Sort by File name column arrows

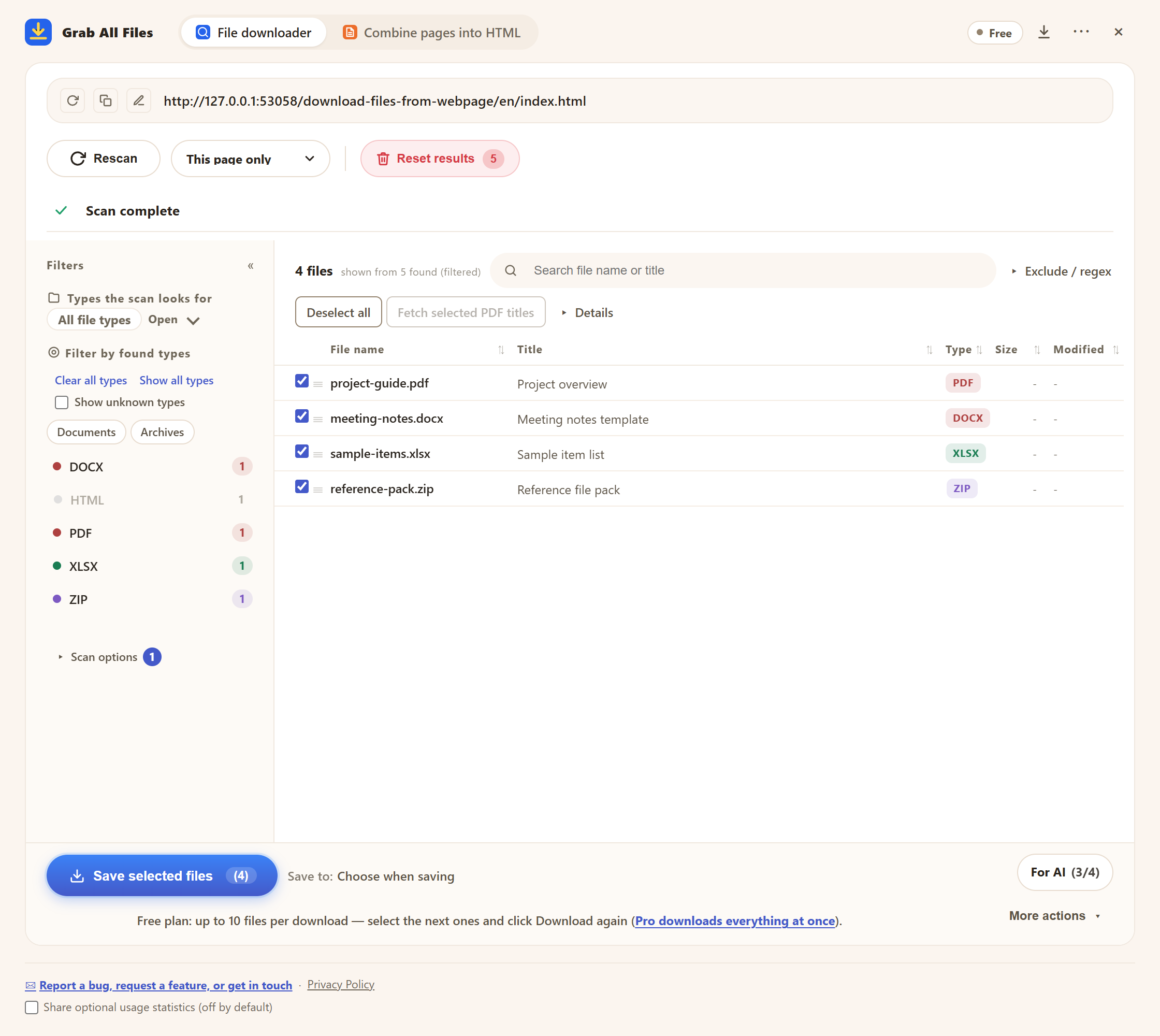[x=501, y=350]
